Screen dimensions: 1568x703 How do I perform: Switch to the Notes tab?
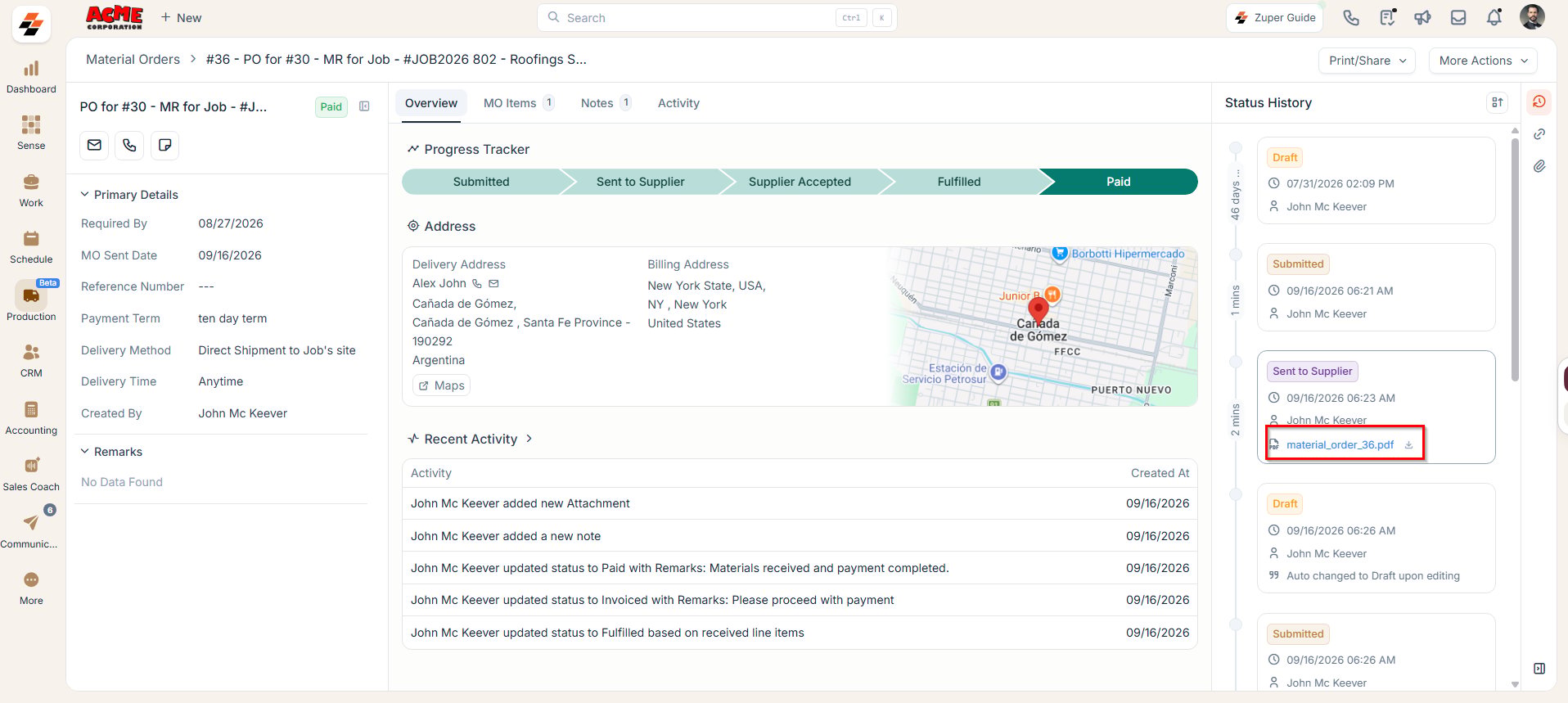pos(606,103)
